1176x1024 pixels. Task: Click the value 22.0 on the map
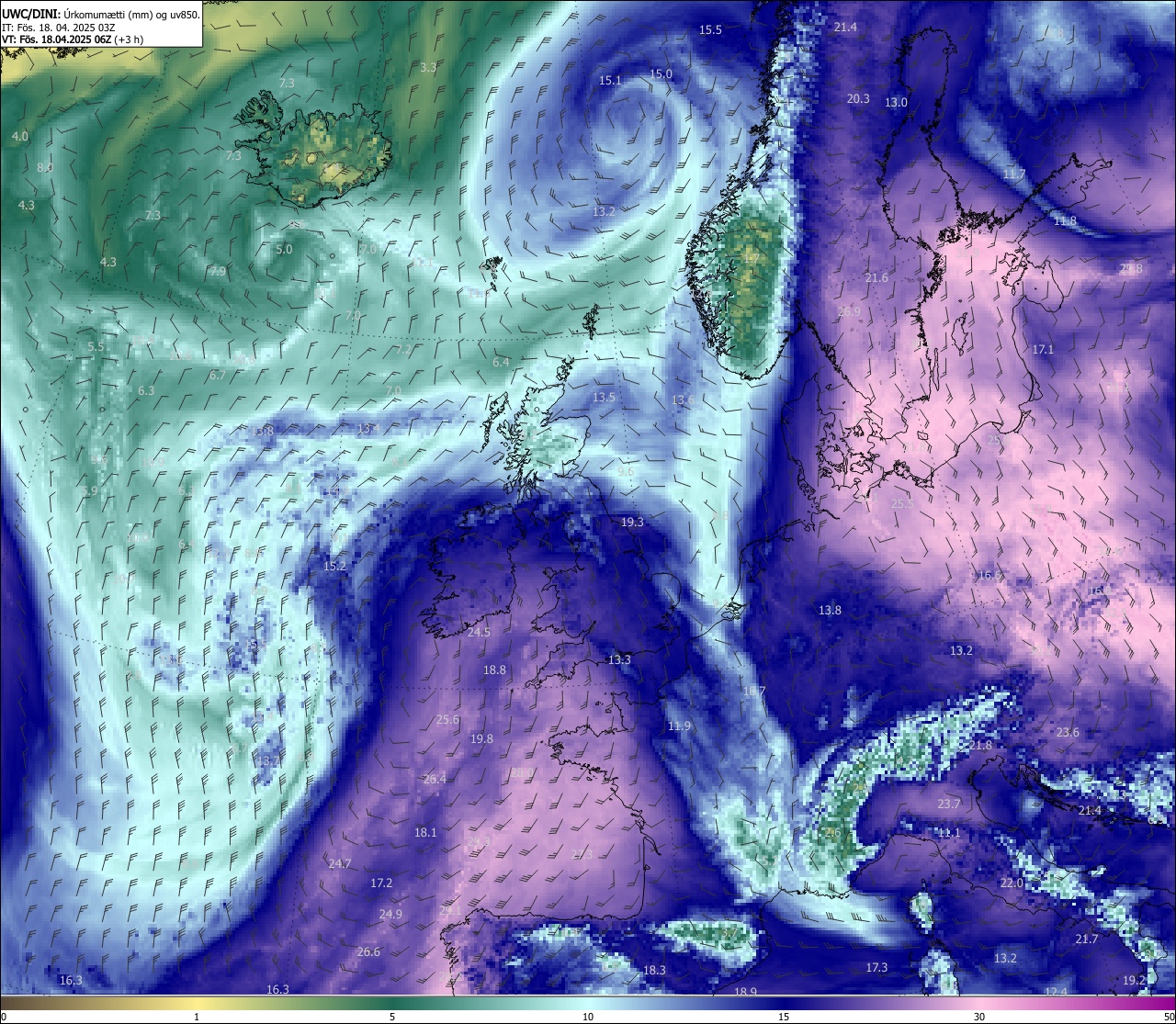tap(1011, 883)
